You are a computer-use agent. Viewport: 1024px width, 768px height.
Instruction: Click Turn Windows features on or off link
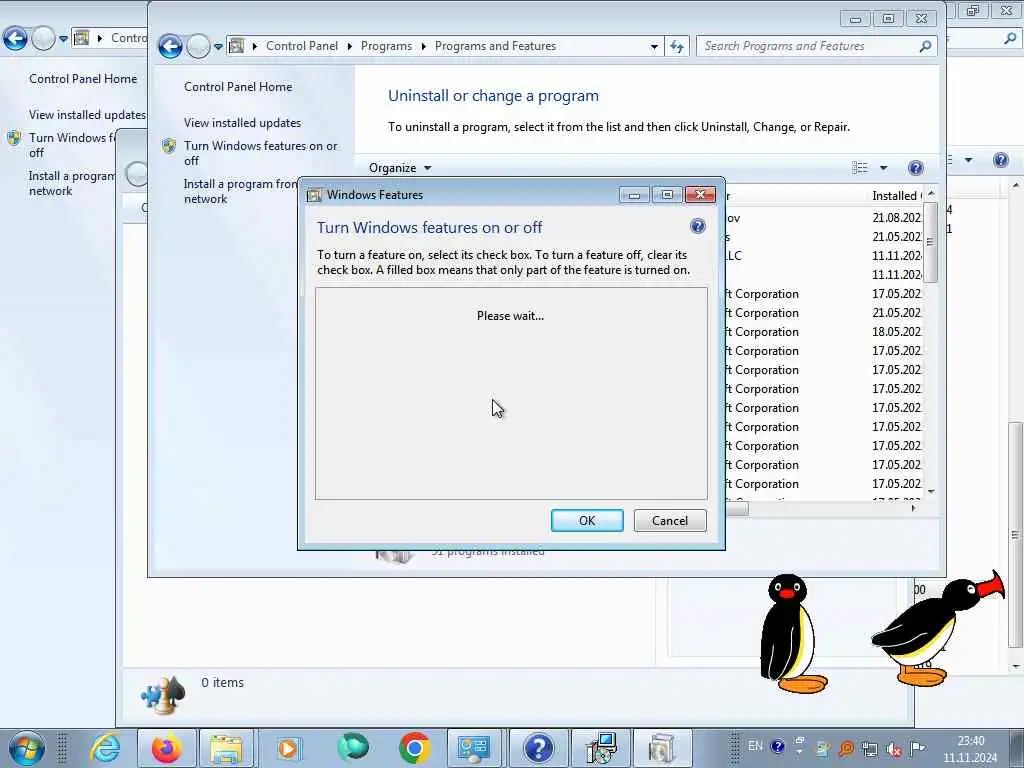click(261, 153)
